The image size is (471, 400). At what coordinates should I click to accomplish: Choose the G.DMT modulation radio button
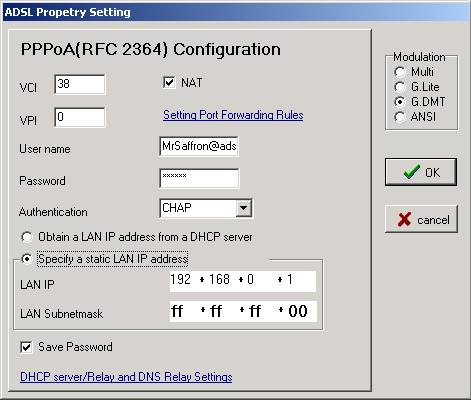click(x=399, y=102)
